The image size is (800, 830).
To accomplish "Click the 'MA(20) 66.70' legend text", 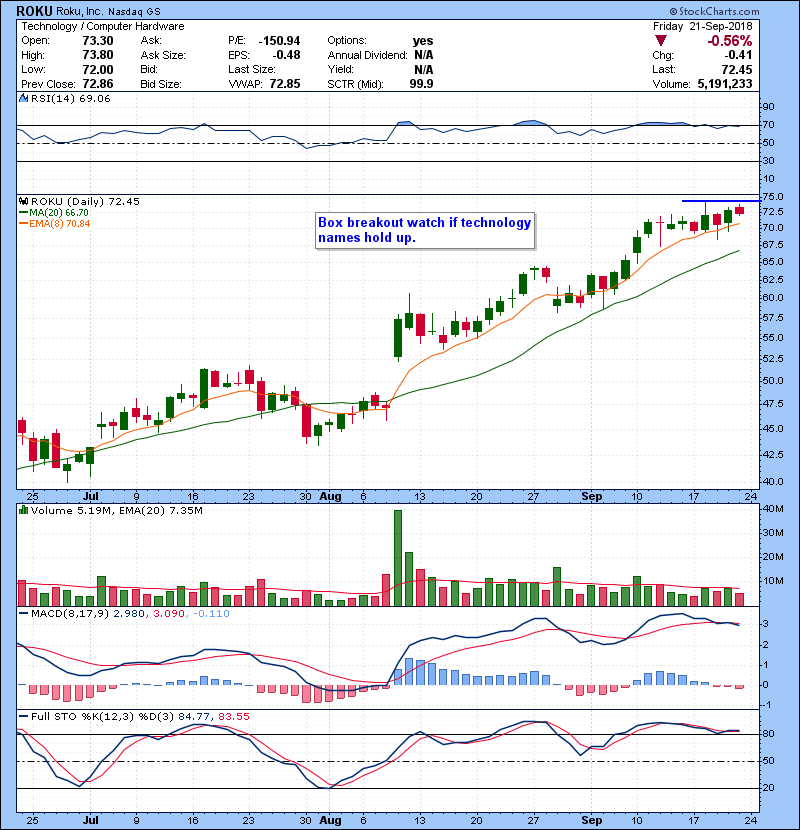I will click(x=59, y=213).
